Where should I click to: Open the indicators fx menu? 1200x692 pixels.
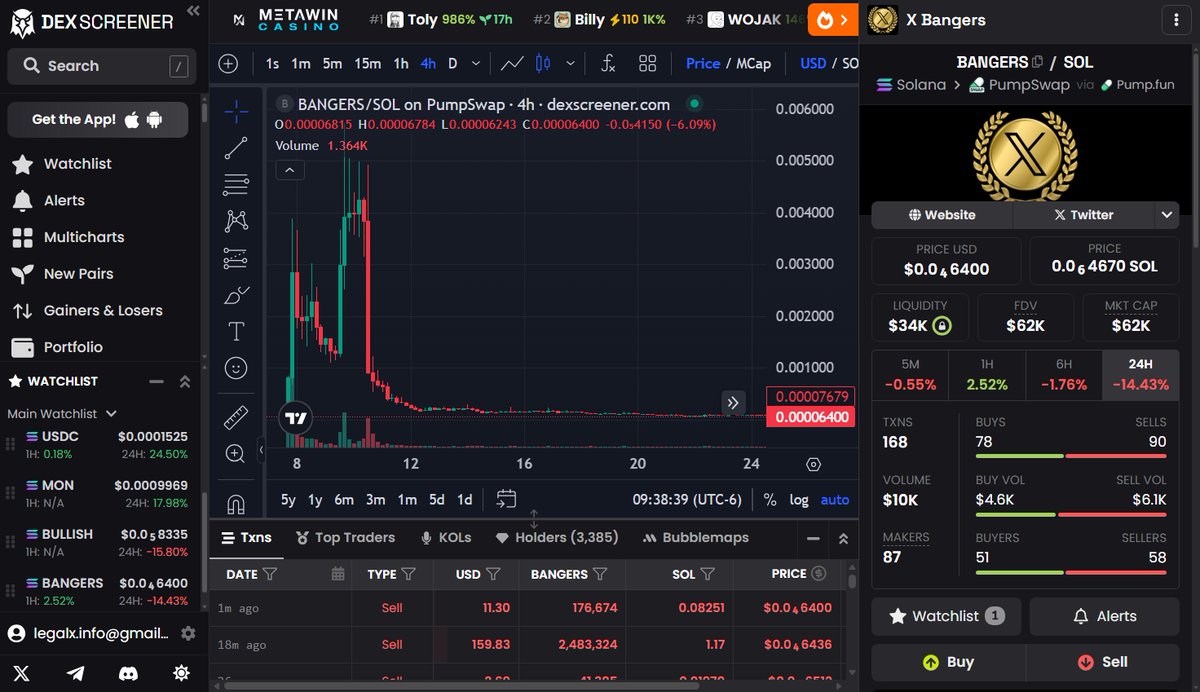(608, 64)
